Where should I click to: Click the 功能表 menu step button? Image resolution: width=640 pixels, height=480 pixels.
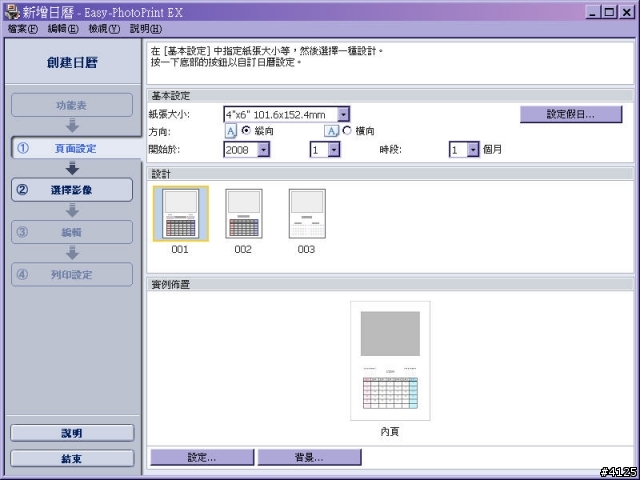click(72, 105)
